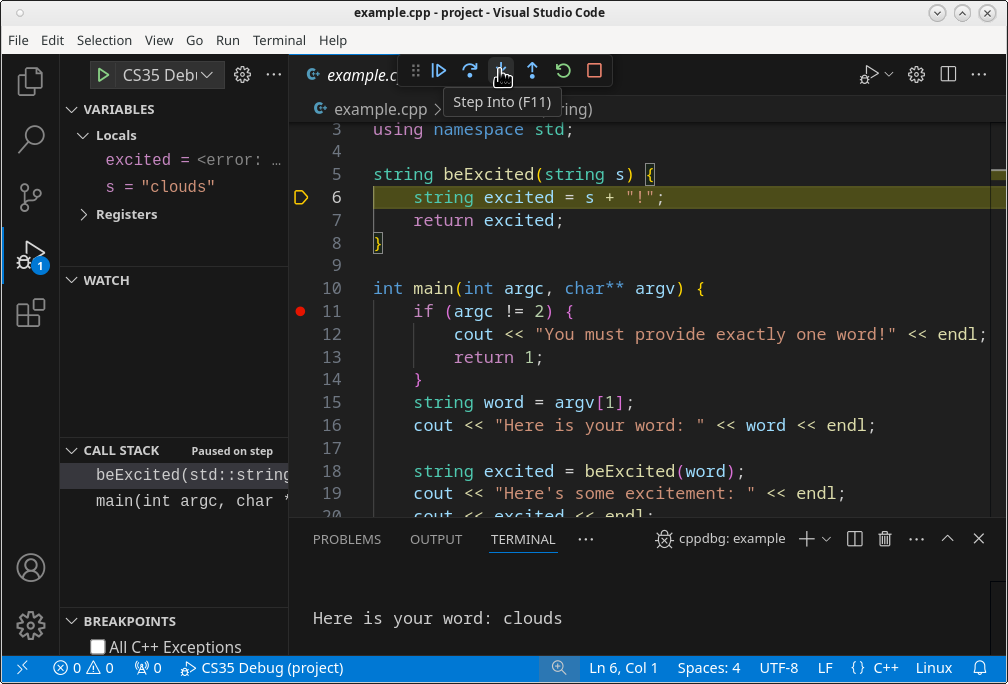Viewport: 1008px width, 684px height.
Task: Click Step Out in the debug toolbar
Action: [532, 70]
